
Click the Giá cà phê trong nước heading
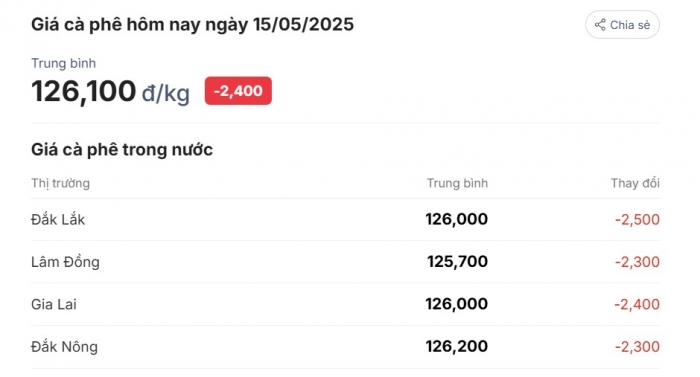122,150
